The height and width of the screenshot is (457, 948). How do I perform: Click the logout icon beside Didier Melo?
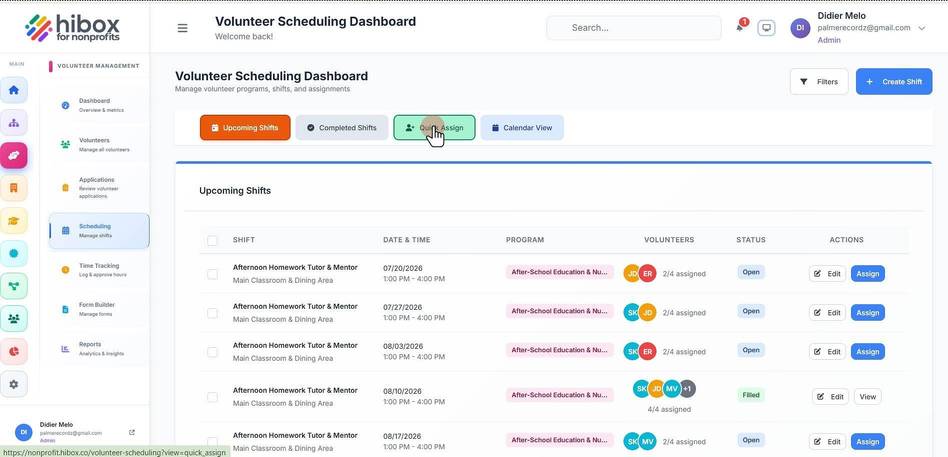click(132, 432)
